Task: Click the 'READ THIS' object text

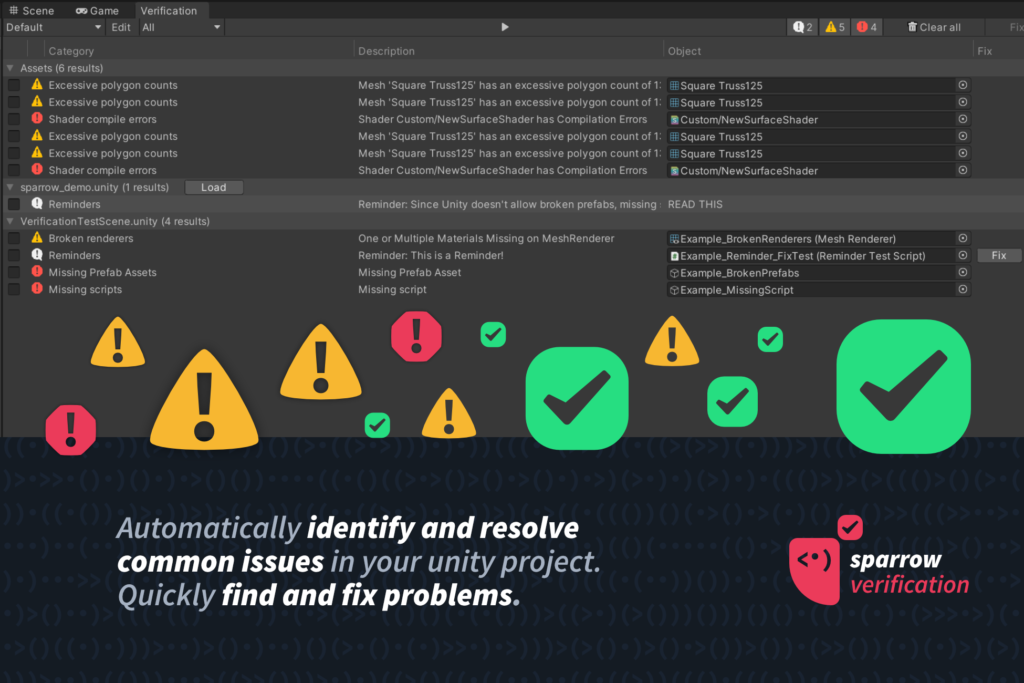Action: (x=695, y=204)
